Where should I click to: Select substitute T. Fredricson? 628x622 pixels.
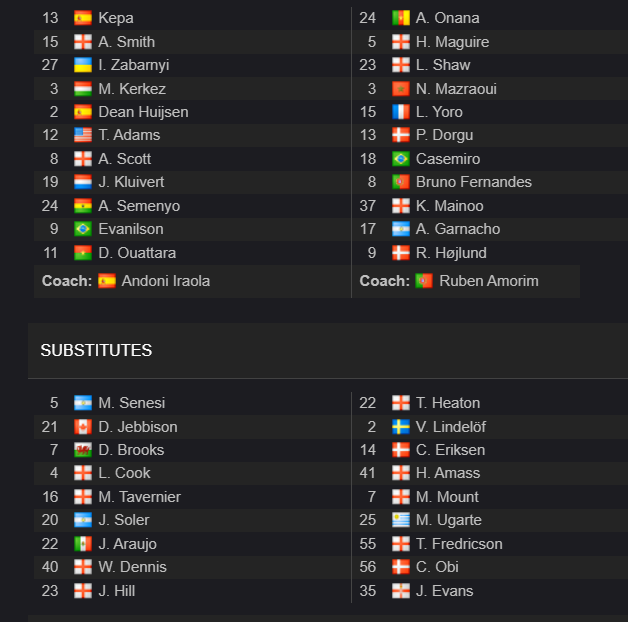coord(459,544)
